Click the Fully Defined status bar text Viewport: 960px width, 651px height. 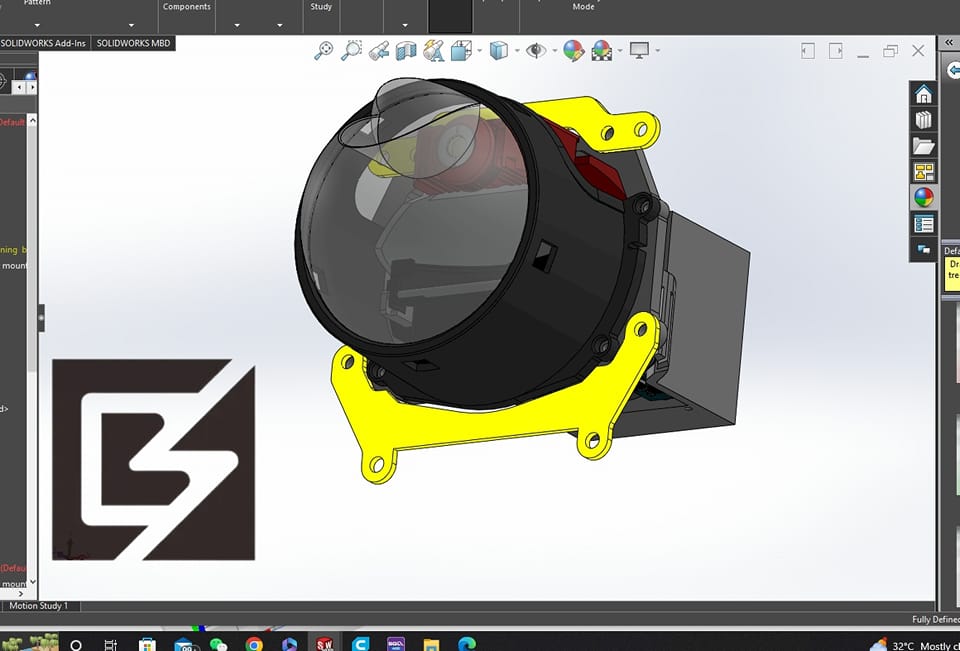pos(936,619)
